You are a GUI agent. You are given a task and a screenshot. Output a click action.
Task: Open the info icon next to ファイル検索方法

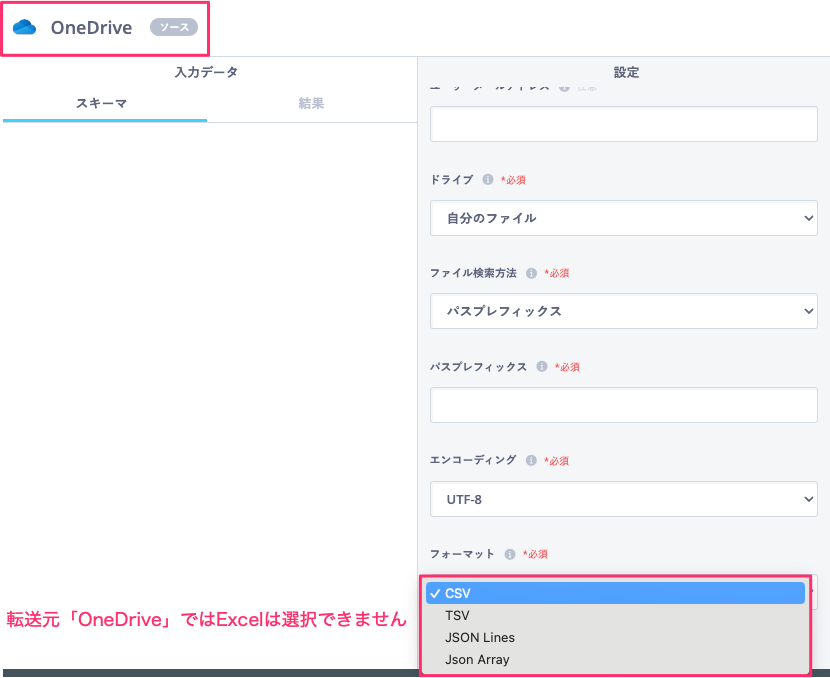(x=531, y=273)
